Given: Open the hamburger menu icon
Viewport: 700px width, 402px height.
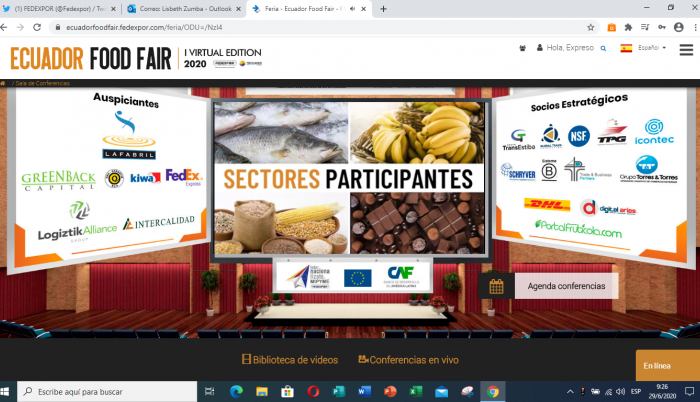Looking at the screenshot, I should (686, 50).
